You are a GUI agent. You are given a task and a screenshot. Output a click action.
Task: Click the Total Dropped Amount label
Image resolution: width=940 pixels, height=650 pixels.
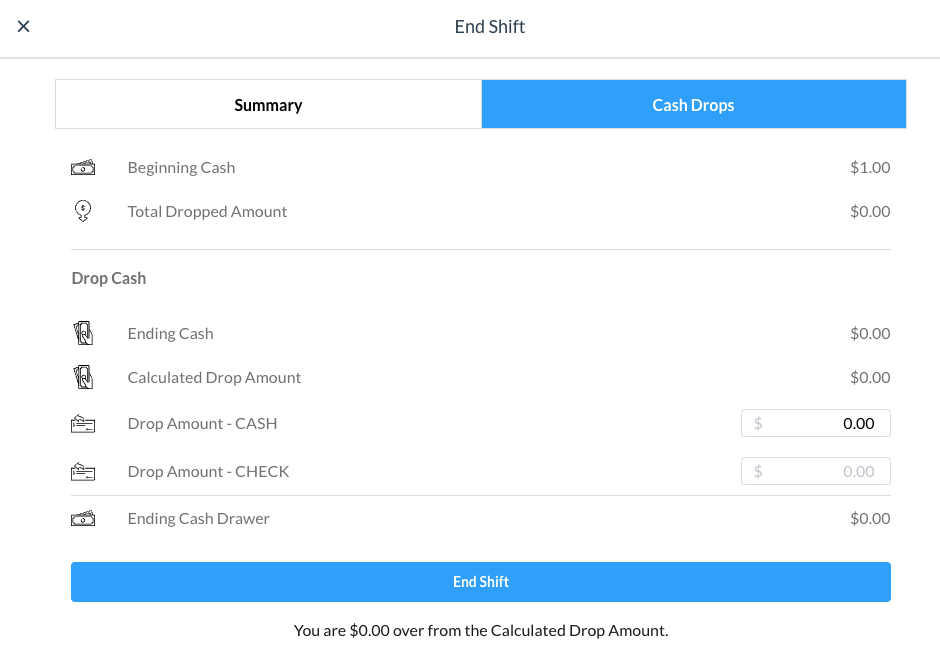pyautogui.click(x=207, y=212)
